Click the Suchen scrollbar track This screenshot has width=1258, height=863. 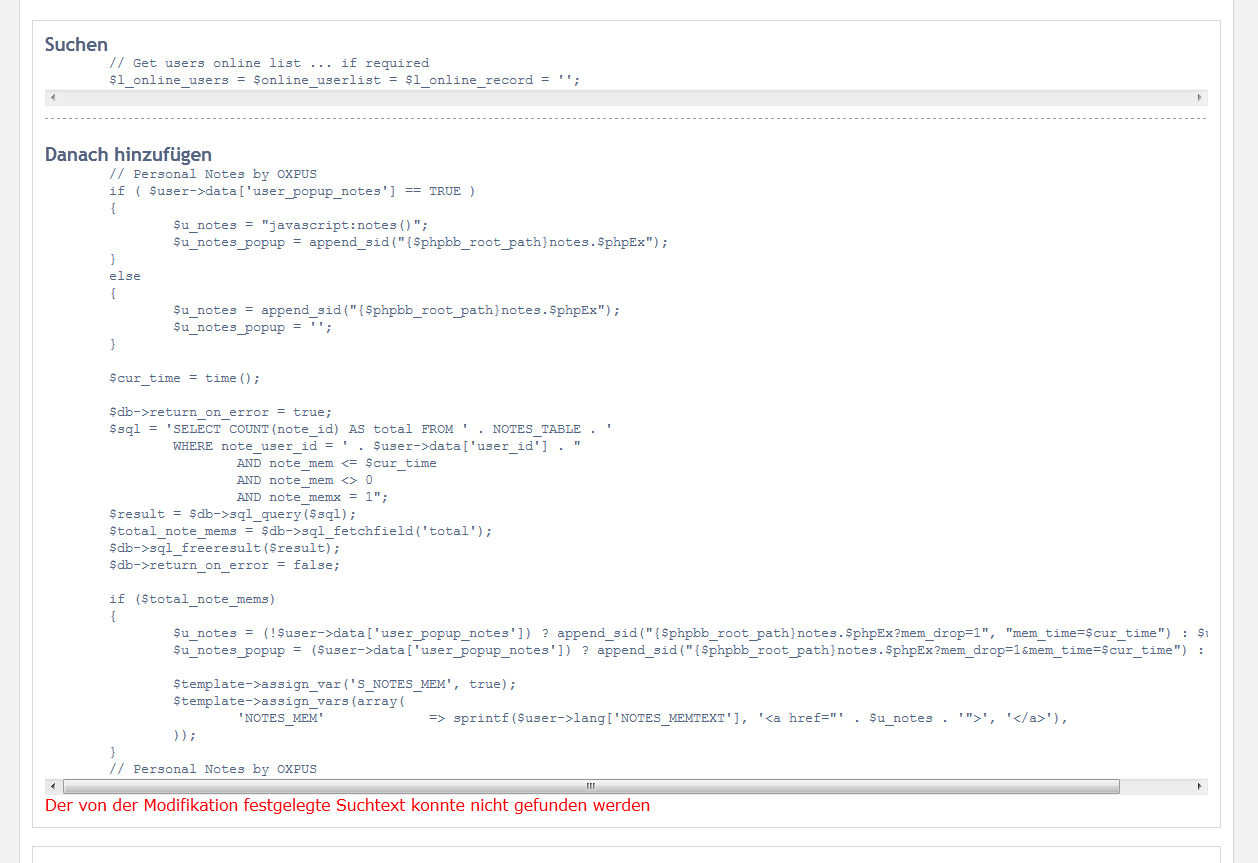[625, 98]
